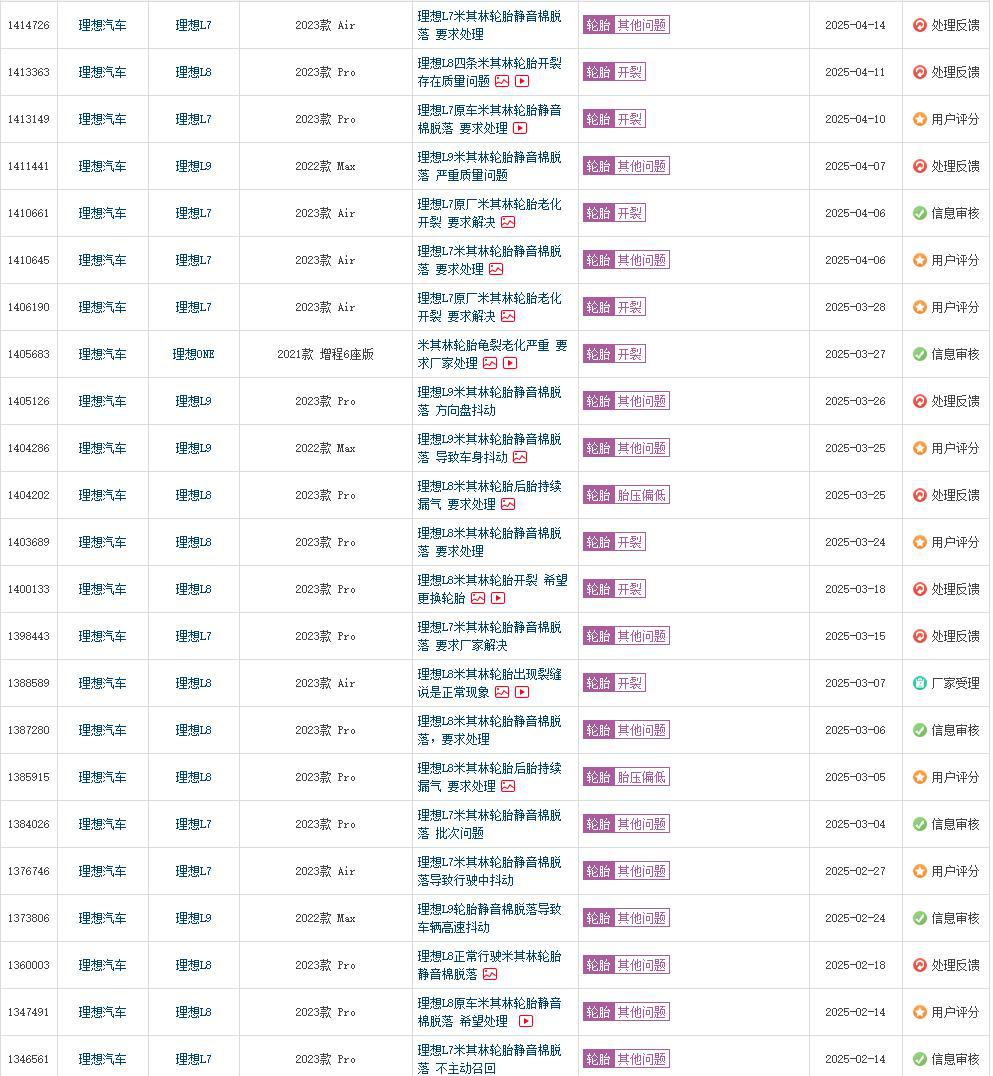Open complaint titled 理想L9米其林轮胎静音棉脱落 方向盘抖动
Image resolution: width=993 pixels, height=1076 pixels.
click(489, 401)
